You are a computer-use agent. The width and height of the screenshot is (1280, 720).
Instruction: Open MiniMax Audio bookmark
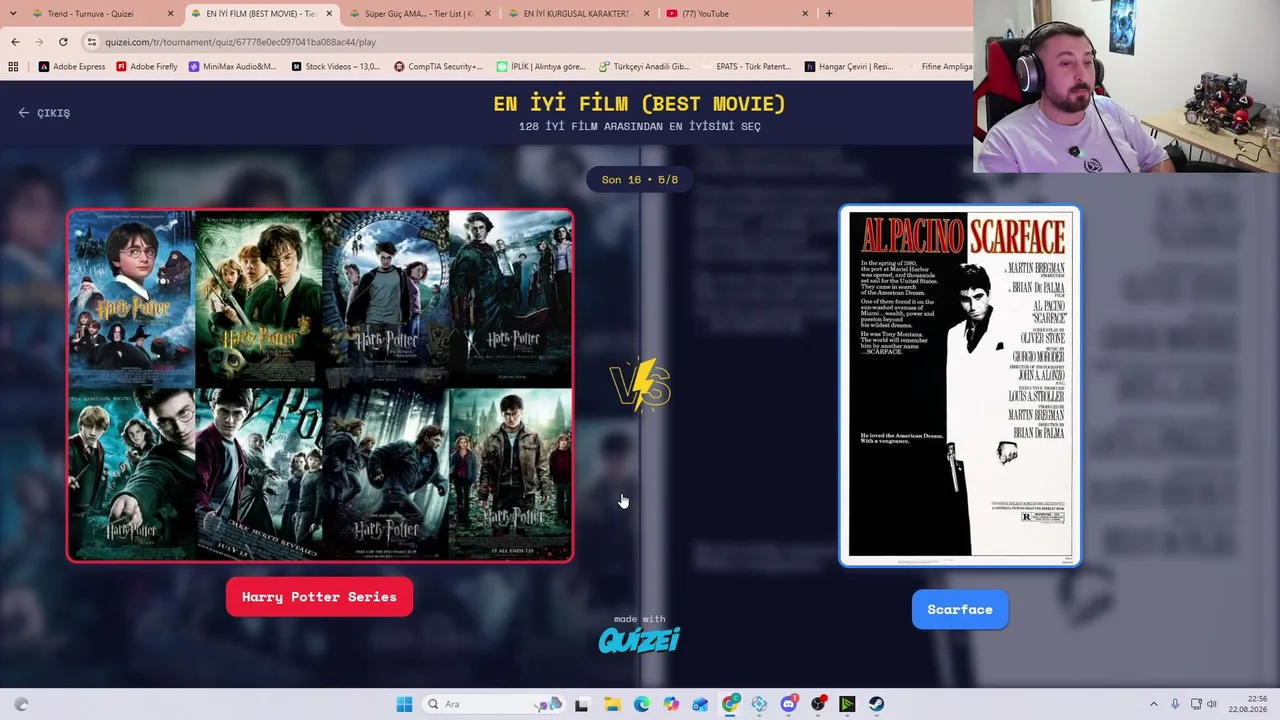click(233, 67)
